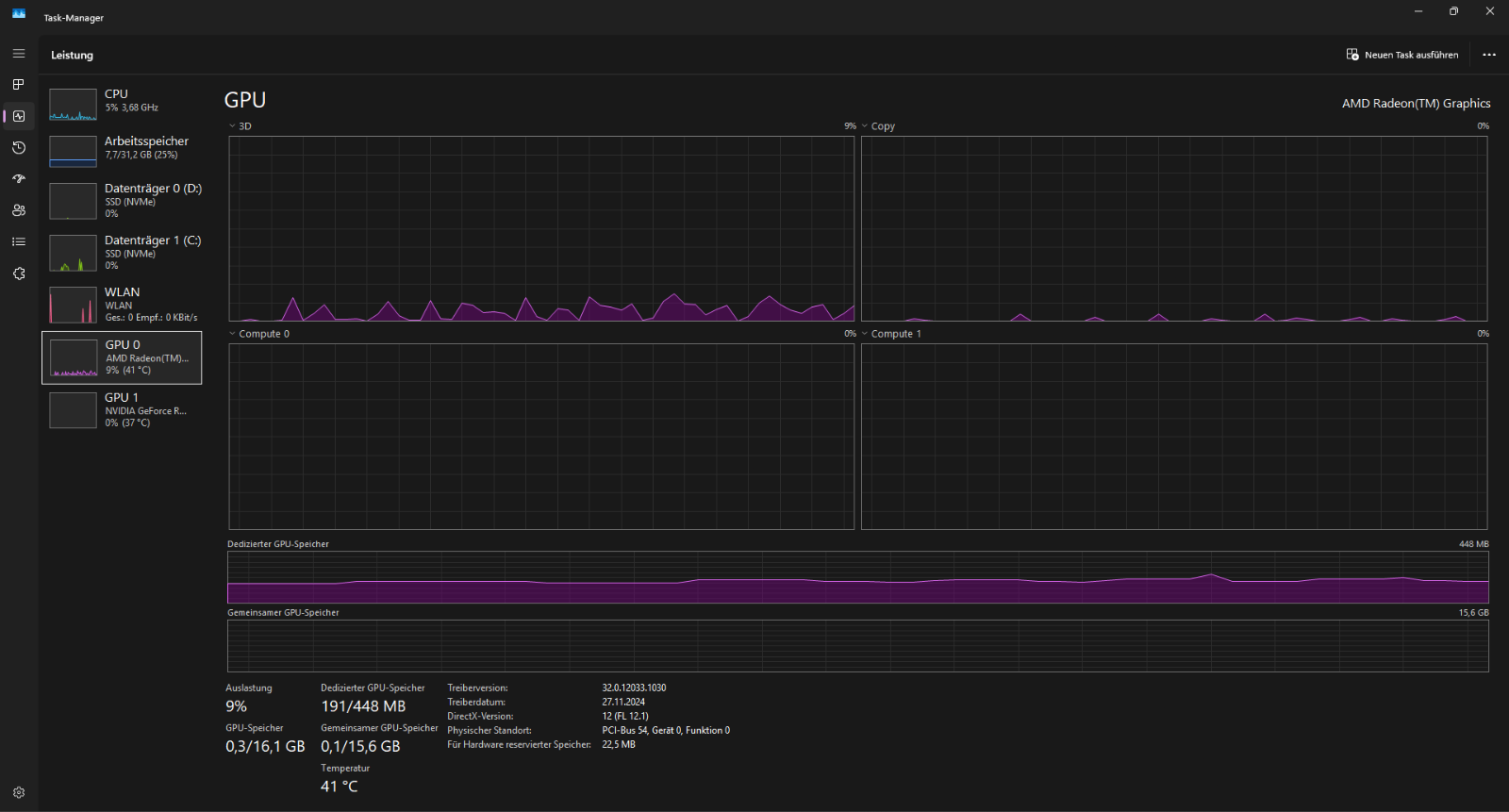Click the PCI-Bus 54 location value

coord(666,730)
